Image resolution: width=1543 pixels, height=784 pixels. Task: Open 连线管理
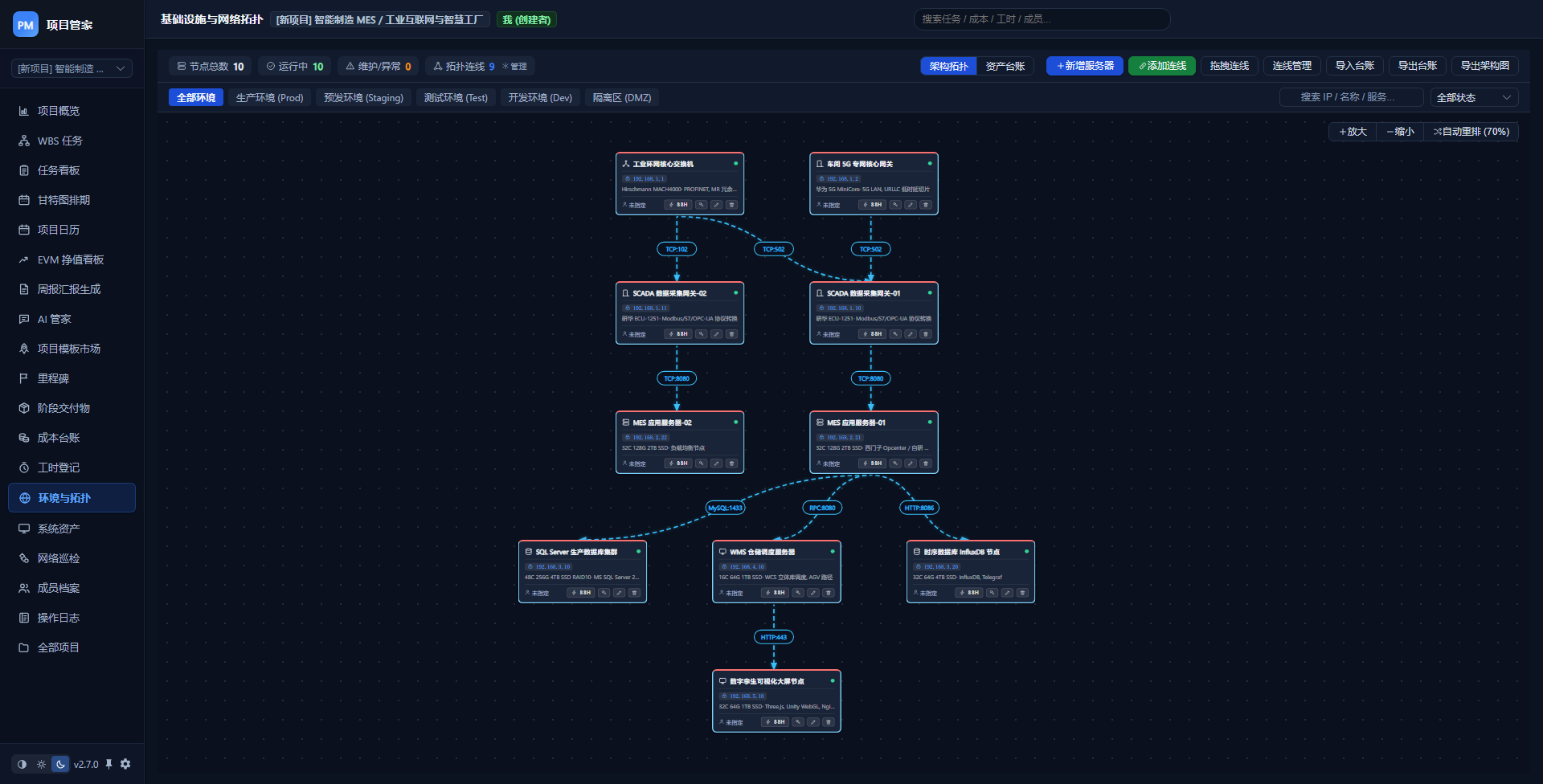1291,66
